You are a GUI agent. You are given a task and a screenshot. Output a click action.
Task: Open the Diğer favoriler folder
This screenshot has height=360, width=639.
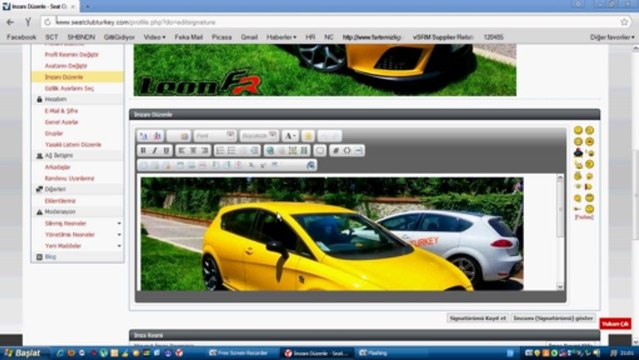pos(612,37)
